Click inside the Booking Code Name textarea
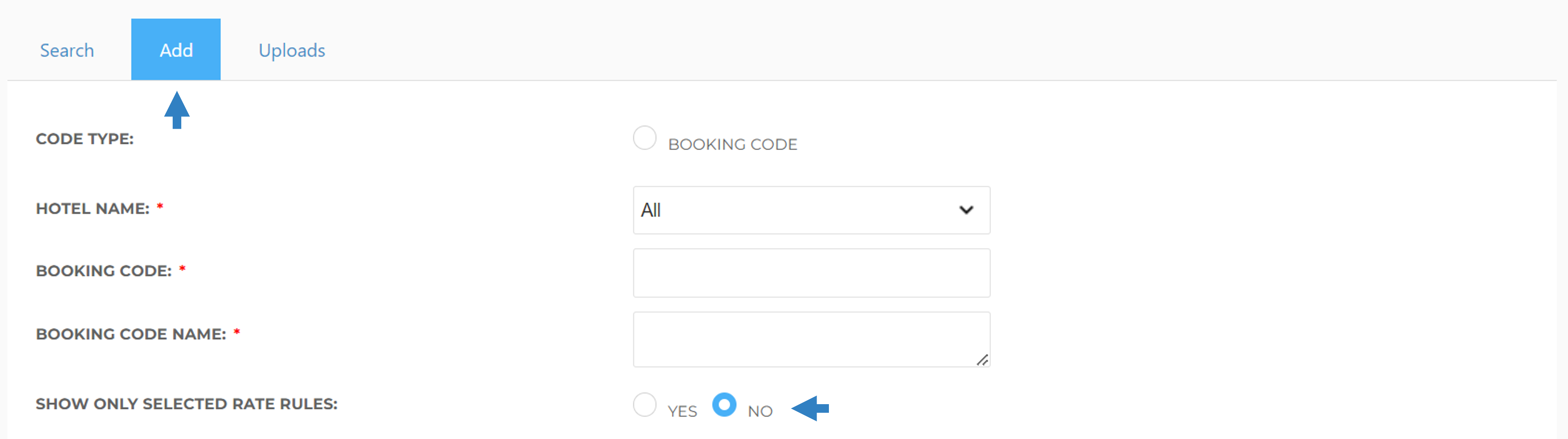 (x=811, y=339)
